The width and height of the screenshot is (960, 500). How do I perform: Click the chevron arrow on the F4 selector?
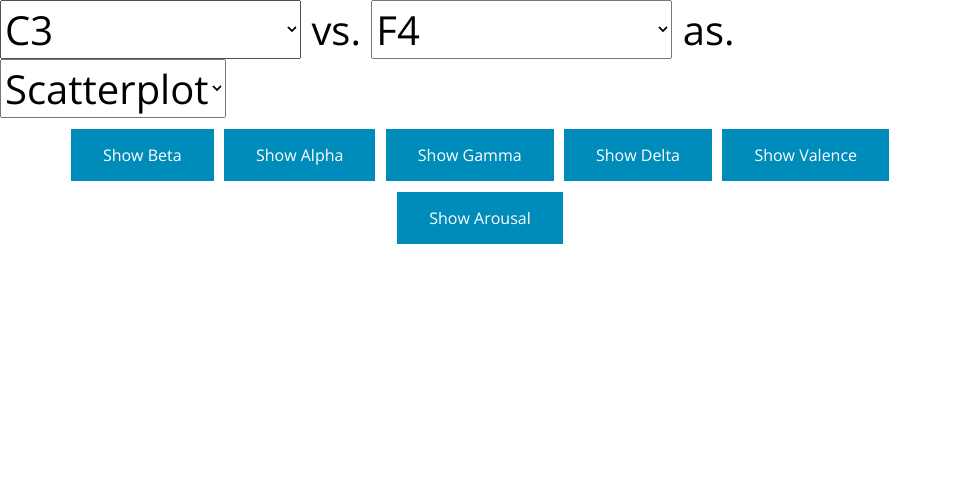click(662, 30)
